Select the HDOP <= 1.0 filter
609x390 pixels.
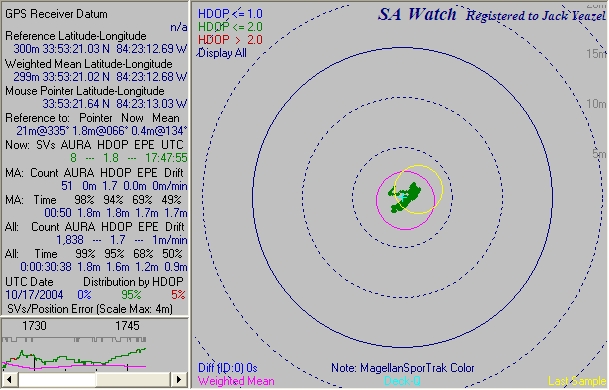coord(230,14)
